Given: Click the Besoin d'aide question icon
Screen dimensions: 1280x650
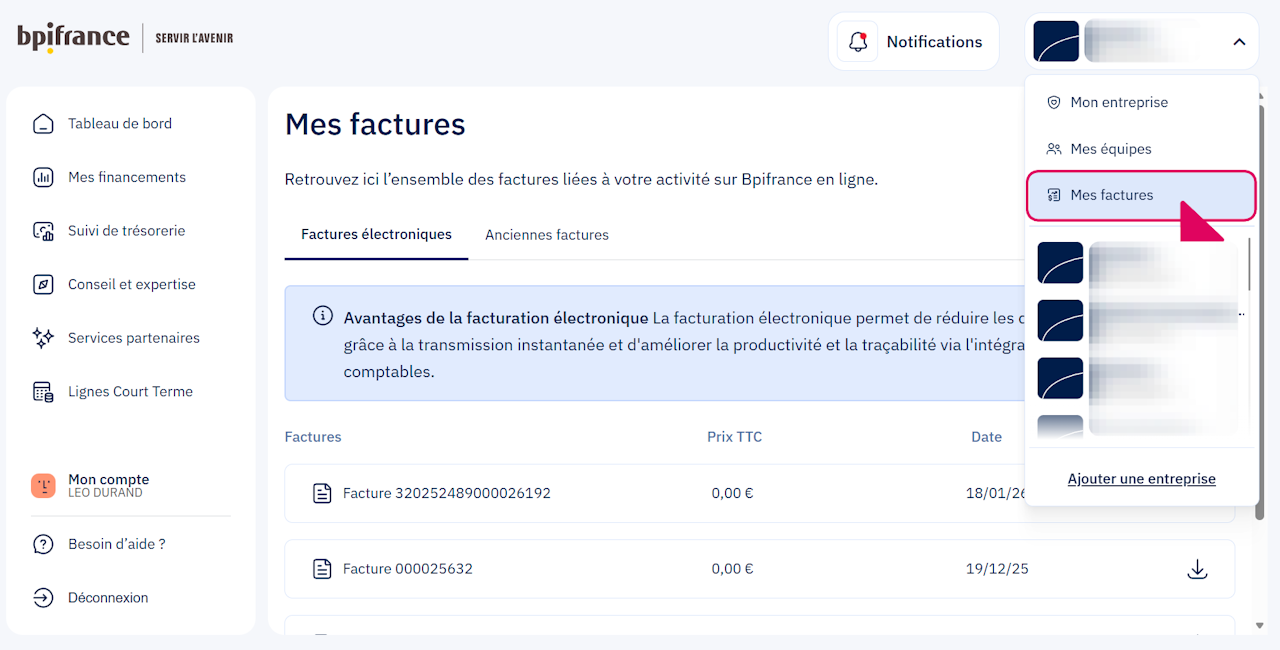Looking at the screenshot, I should point(43,545).
